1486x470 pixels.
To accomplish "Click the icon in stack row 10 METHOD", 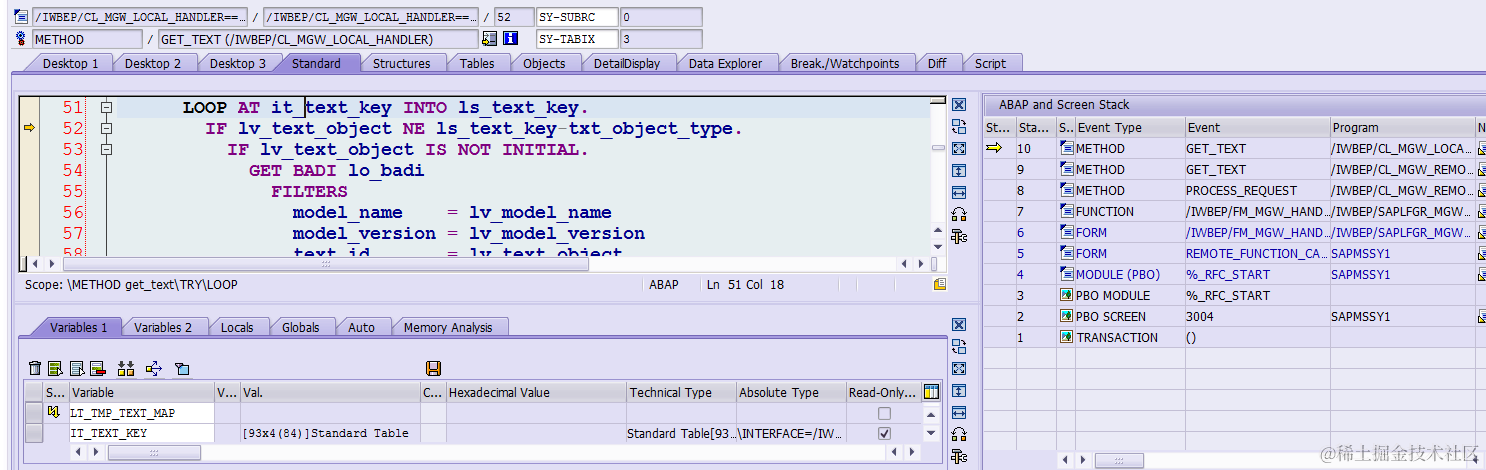I will 1067,148.
